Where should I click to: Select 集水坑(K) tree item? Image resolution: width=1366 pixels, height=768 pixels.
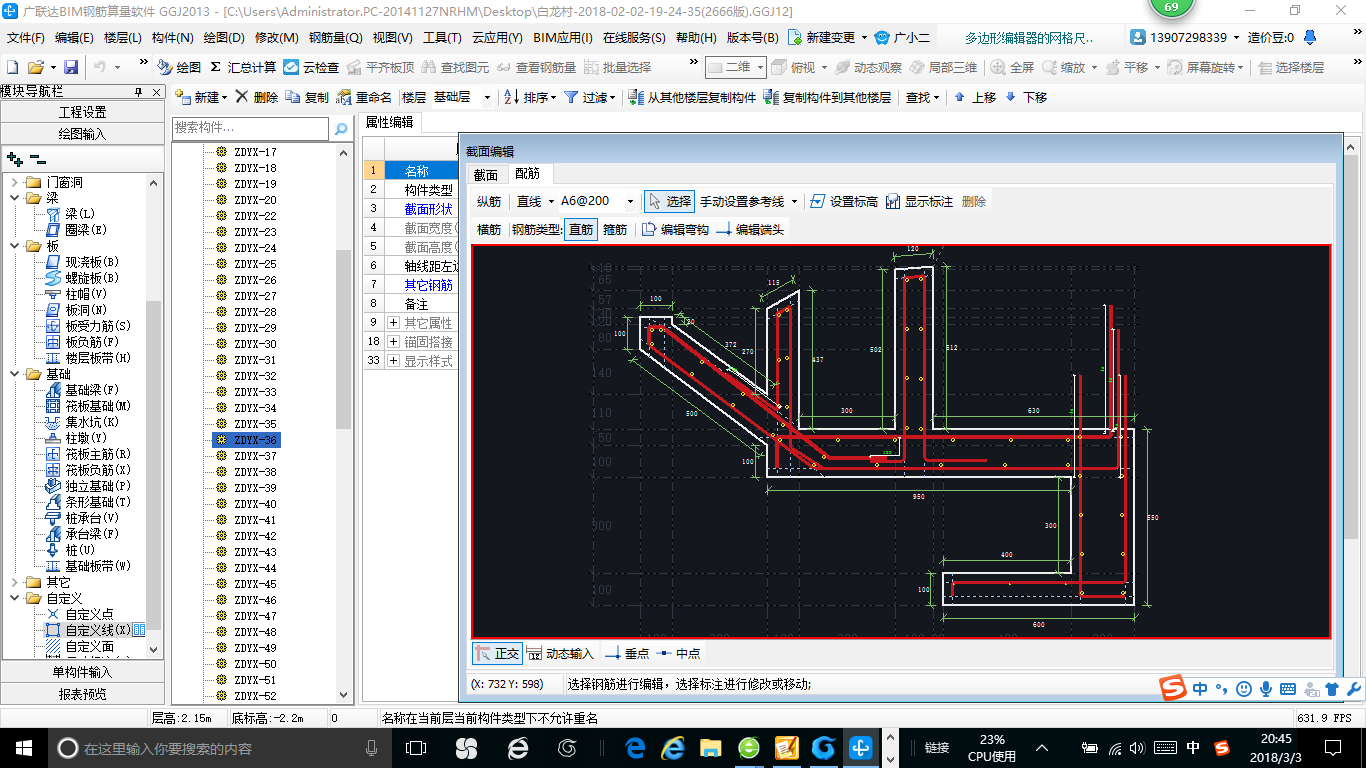91,422
